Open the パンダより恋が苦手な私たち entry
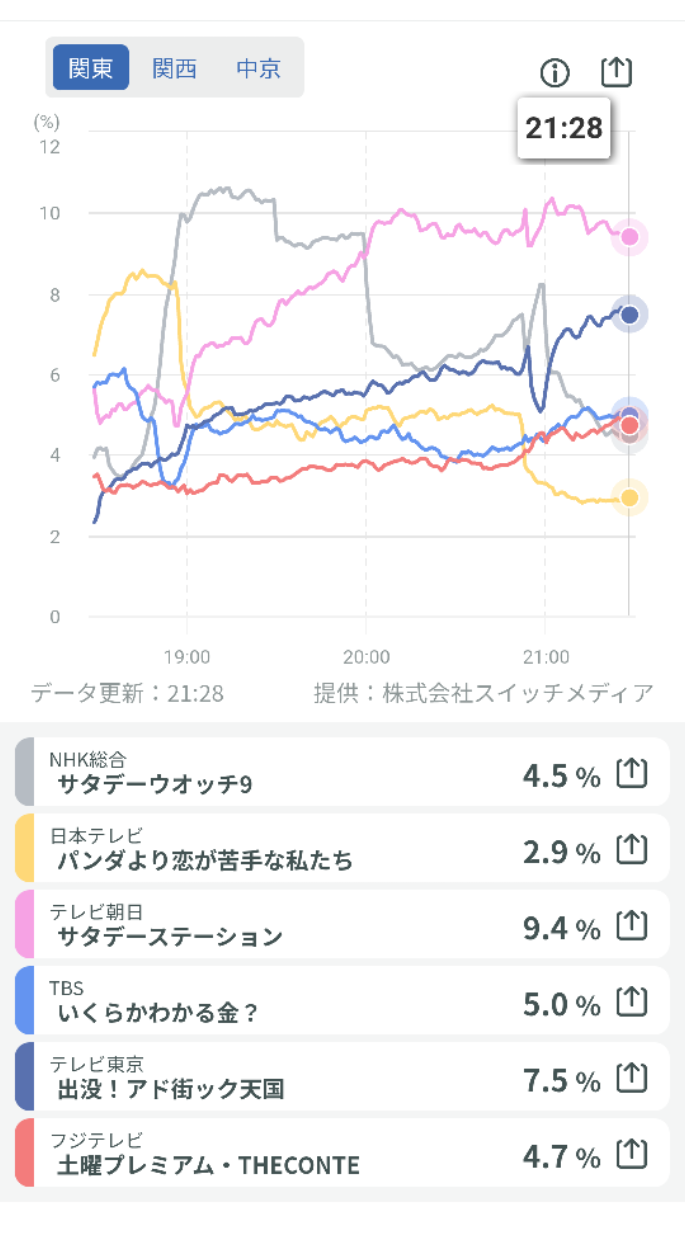The image size is (685, 1245). tap(205, 860)
